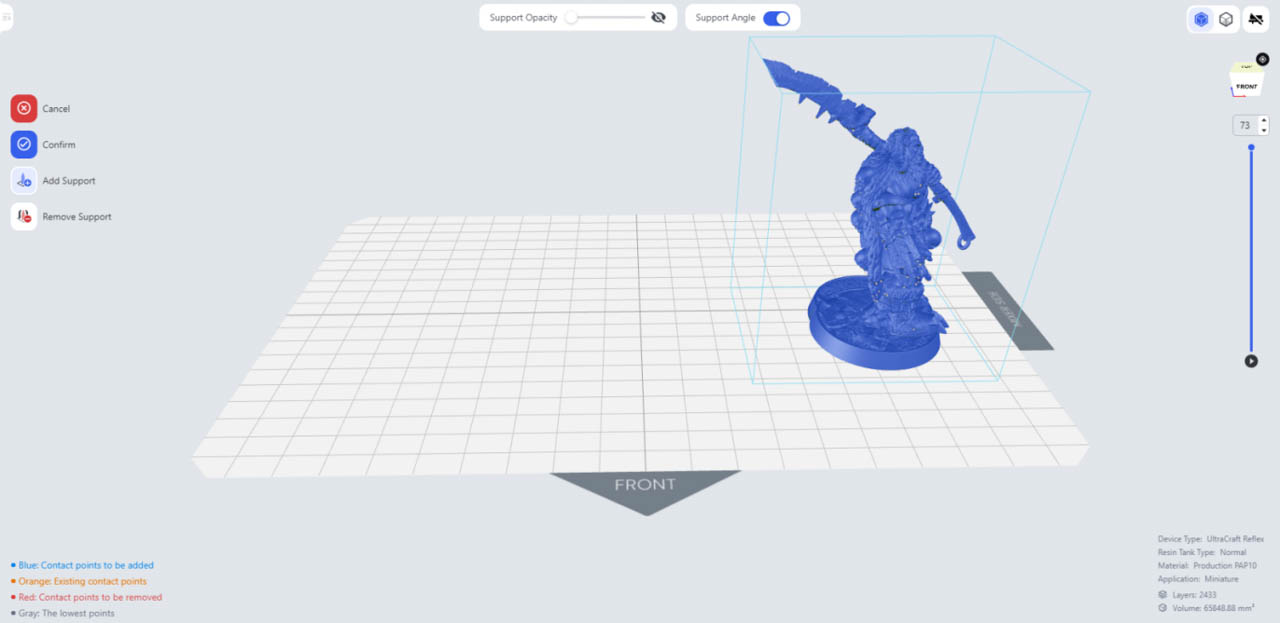Click the FRONT face of view cube
Viewport: 1280px width, 623px height.
1246,87
